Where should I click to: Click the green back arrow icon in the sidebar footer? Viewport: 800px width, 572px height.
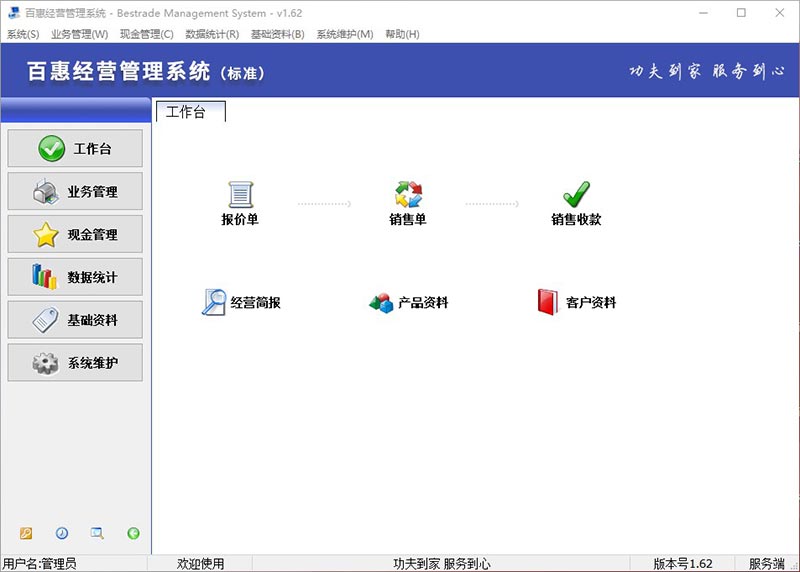click(x=133, y=533)
